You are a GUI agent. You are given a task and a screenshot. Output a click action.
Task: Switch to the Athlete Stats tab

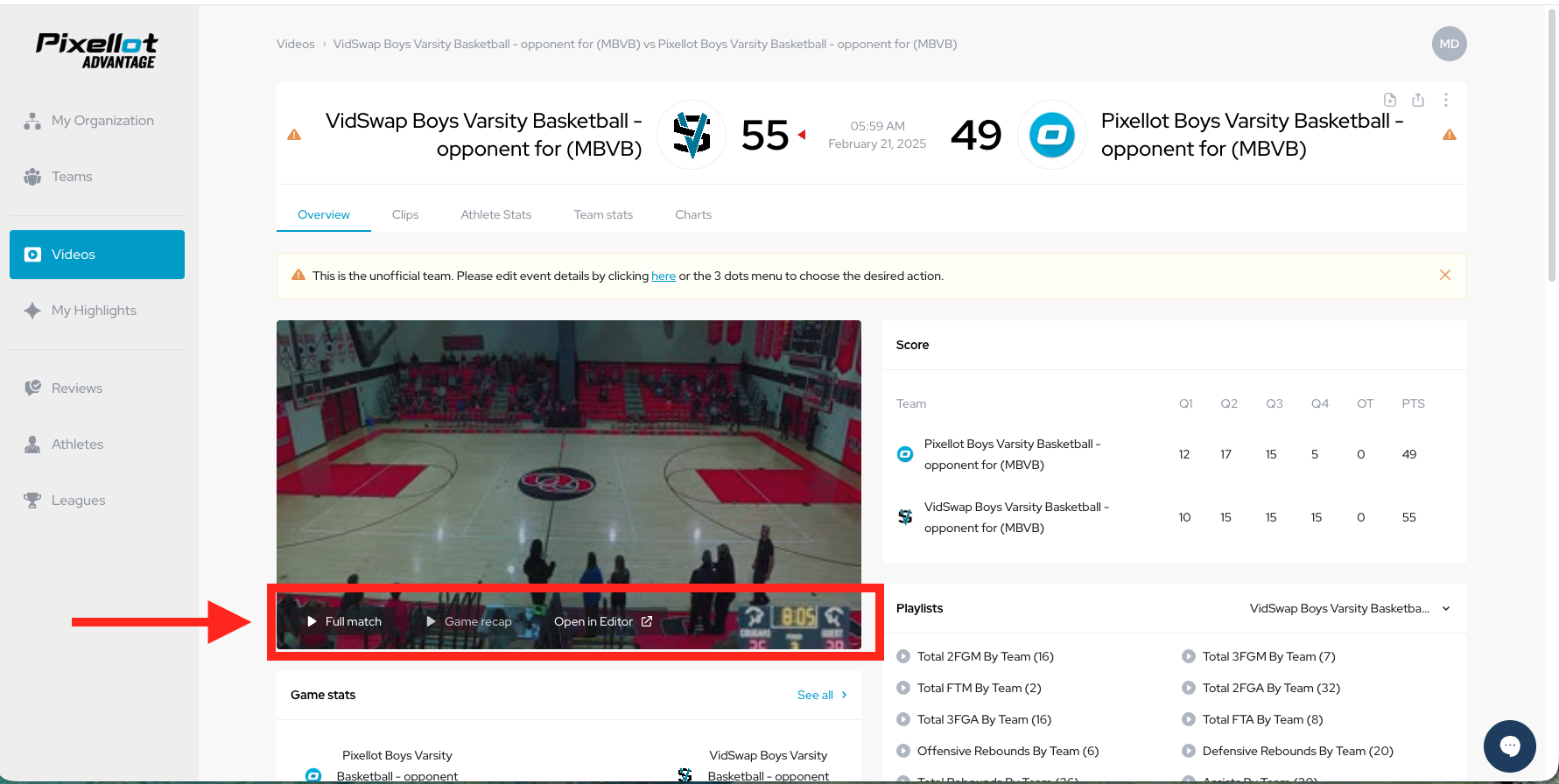click(495, 214)
